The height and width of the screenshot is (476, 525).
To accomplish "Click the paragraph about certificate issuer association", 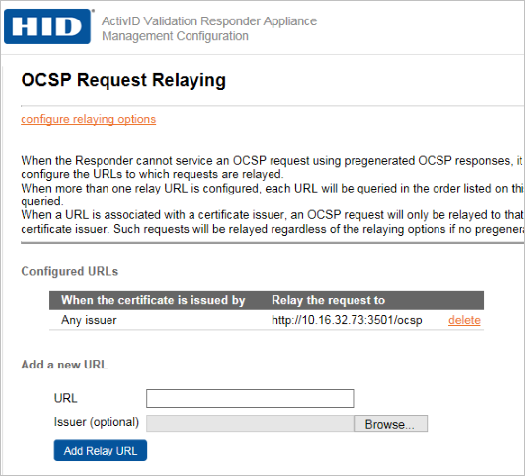I will coord(272,222).
